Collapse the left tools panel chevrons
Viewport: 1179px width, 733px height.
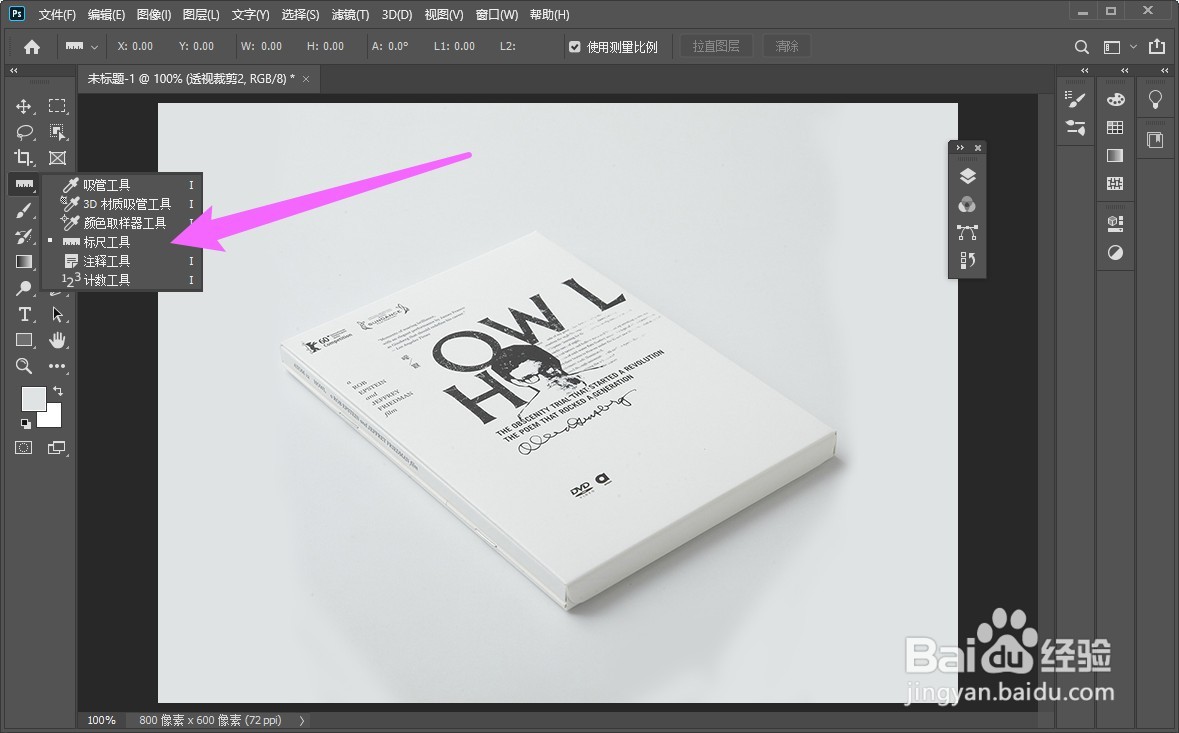click(14, 71)
